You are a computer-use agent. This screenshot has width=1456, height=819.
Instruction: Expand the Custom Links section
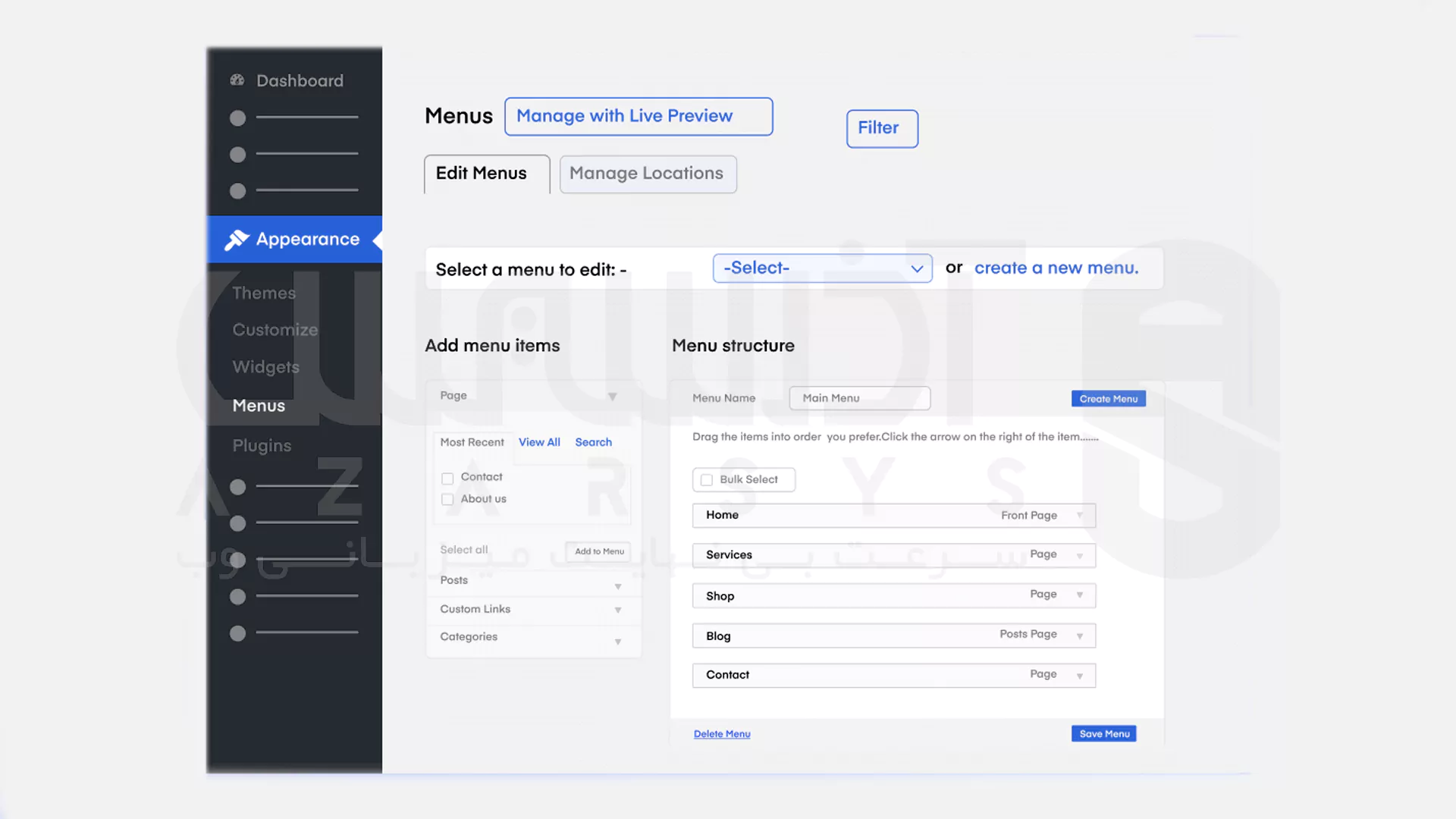(617, 610)
